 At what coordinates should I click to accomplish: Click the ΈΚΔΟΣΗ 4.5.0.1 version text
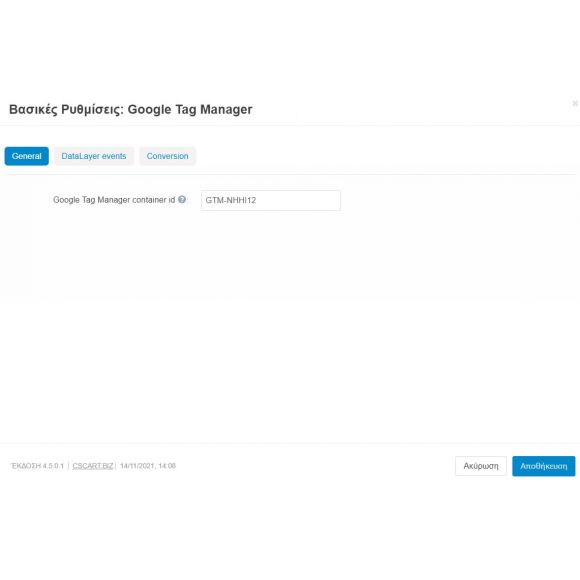(x=37, y=466)
